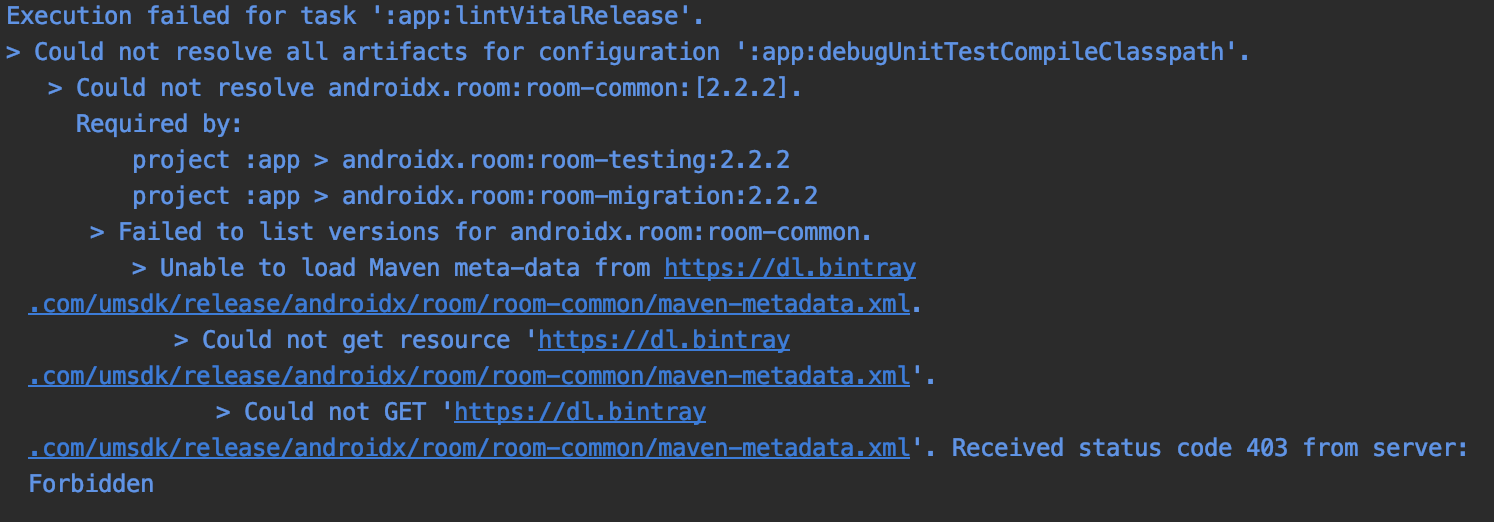
Task: Click the "Could not get resource" text
Action: 356,340
